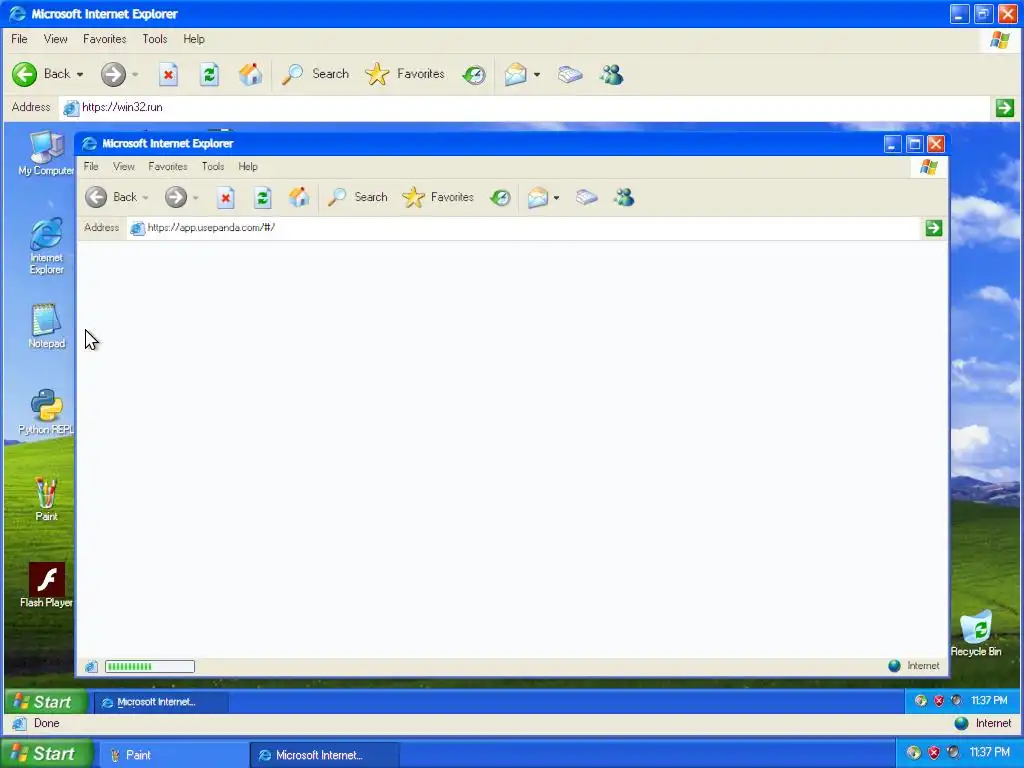Screen dimensions: 1024x768
Task: Click Back arrow in outer Internet Explorer window
Action: (25, 74)
